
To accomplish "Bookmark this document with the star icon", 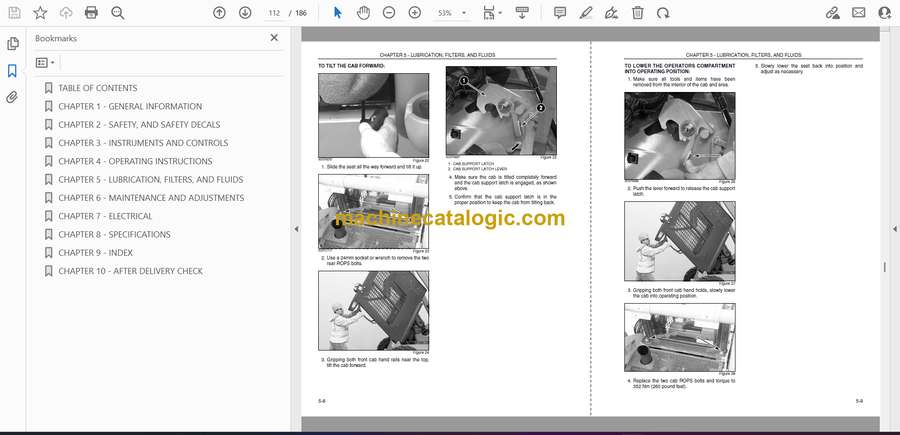I will point(40,13).
